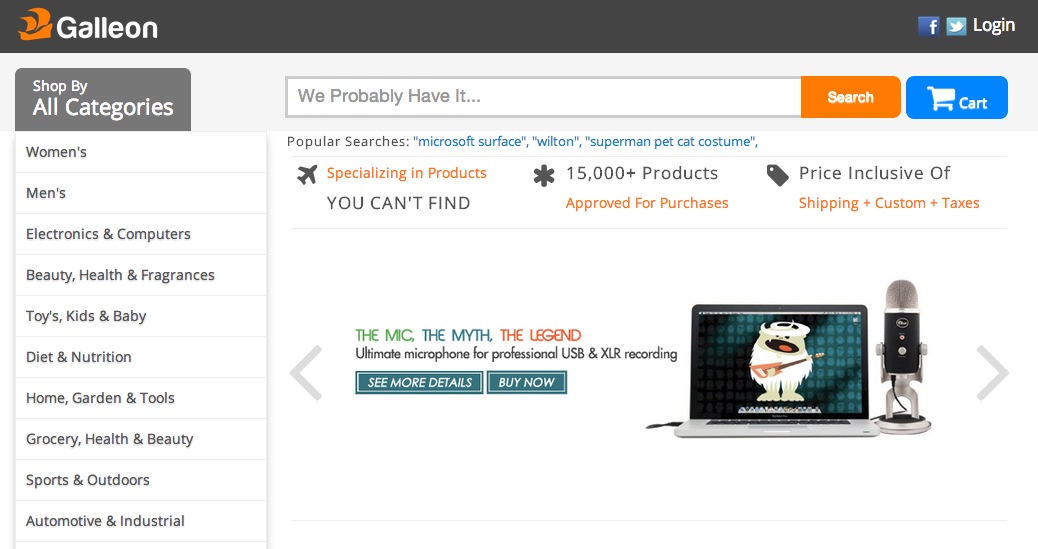Click the BUY NOW banner button
Image resolution: width=1038 pixels, height=549 pixels.
click(527, 382)
